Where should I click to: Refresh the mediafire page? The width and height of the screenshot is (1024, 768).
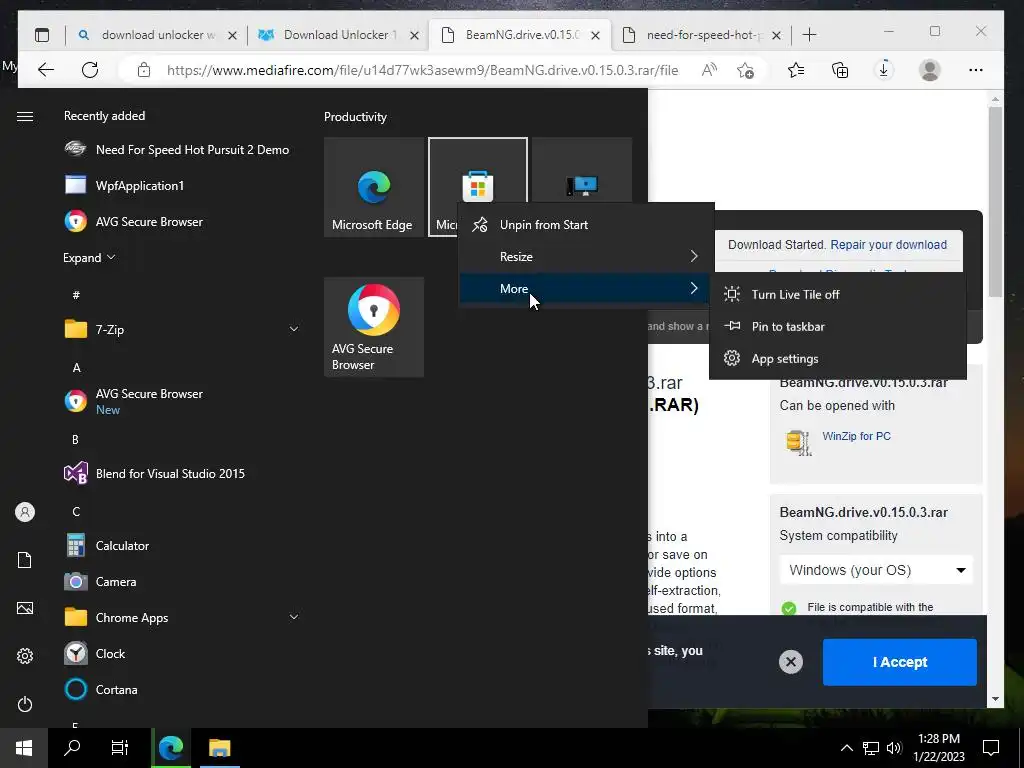point(90,70)
